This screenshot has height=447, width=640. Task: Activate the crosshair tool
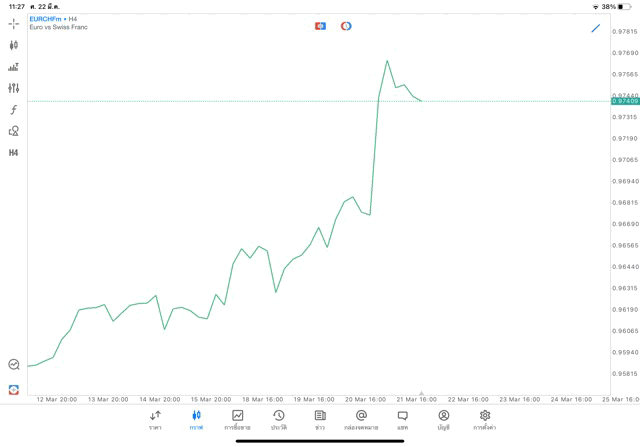(13, 23)
